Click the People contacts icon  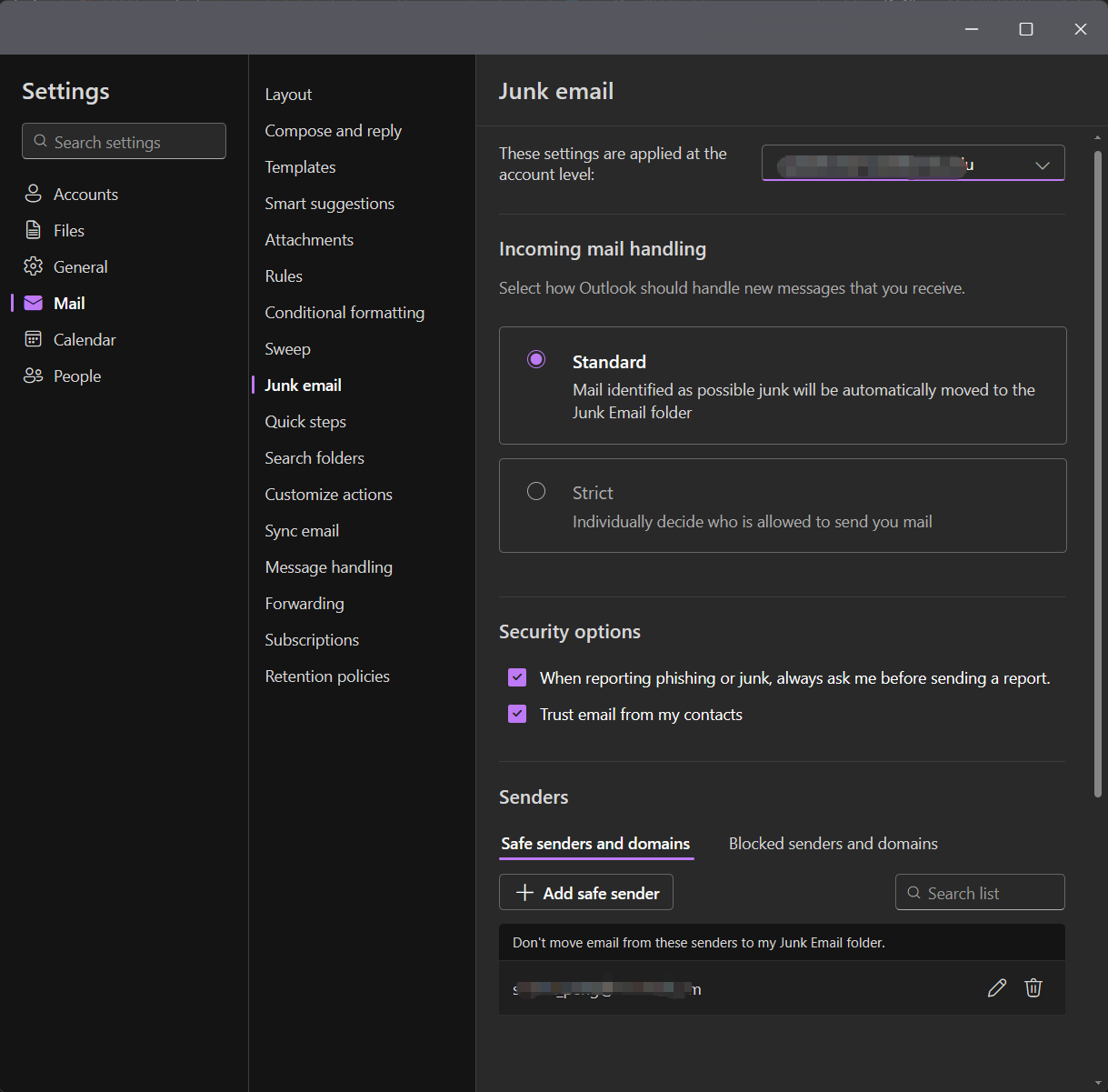[34, 376]
